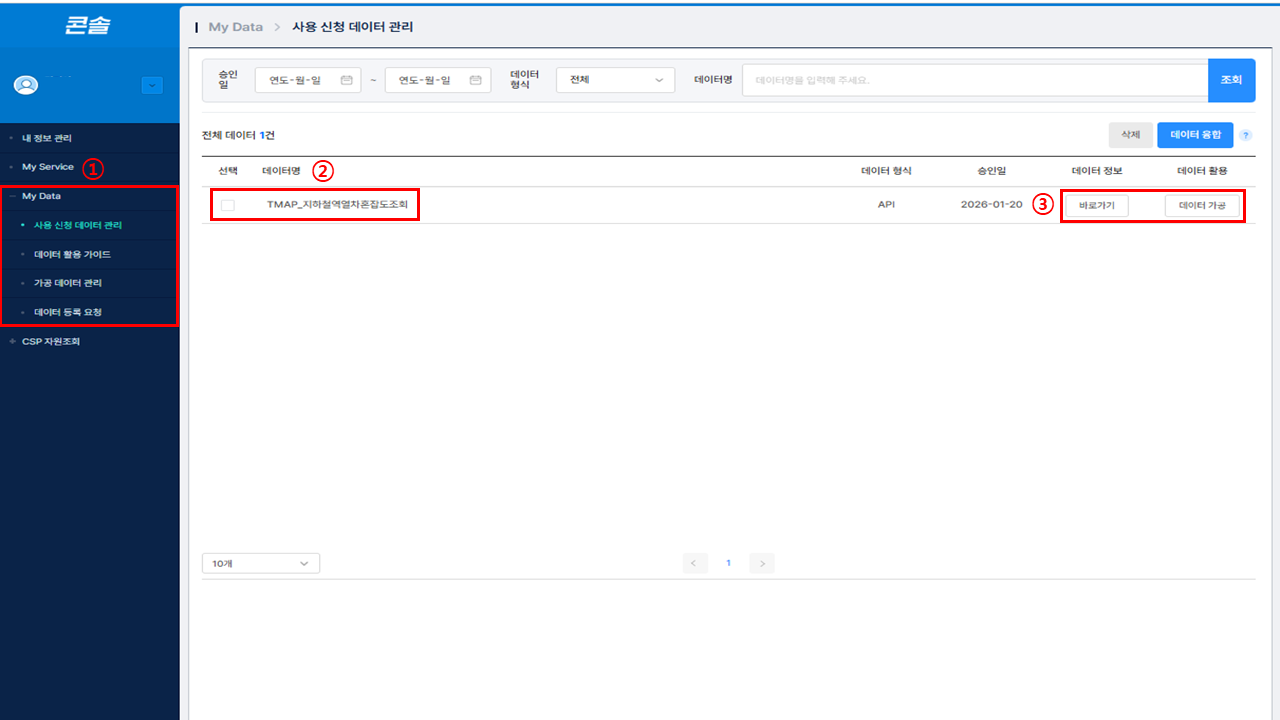The height and width of the screenshot is (720, 1280).
Task: Click the 조회 search button
Action: 1231,80
